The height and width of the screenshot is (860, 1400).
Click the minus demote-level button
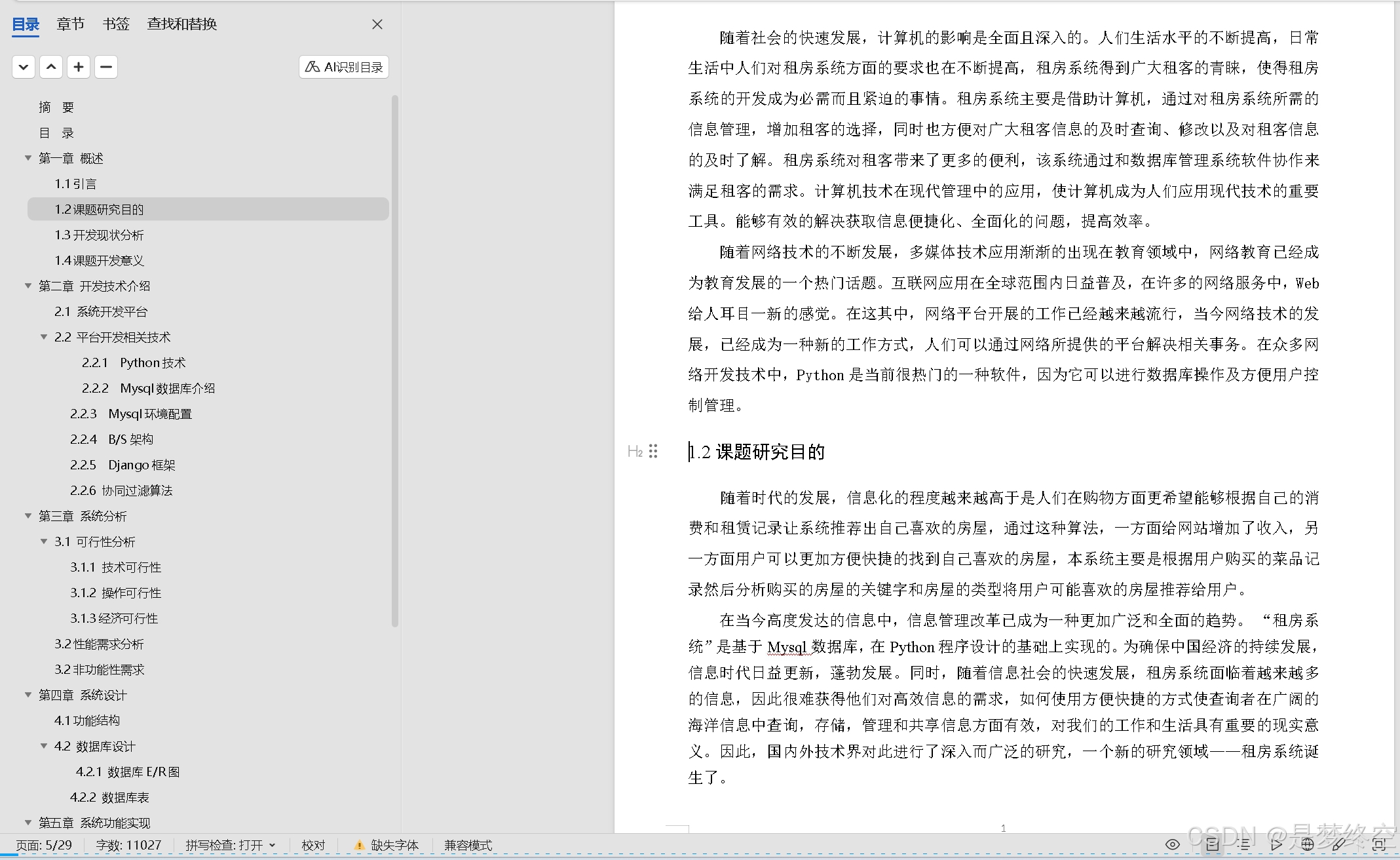[x=106, y=67]
